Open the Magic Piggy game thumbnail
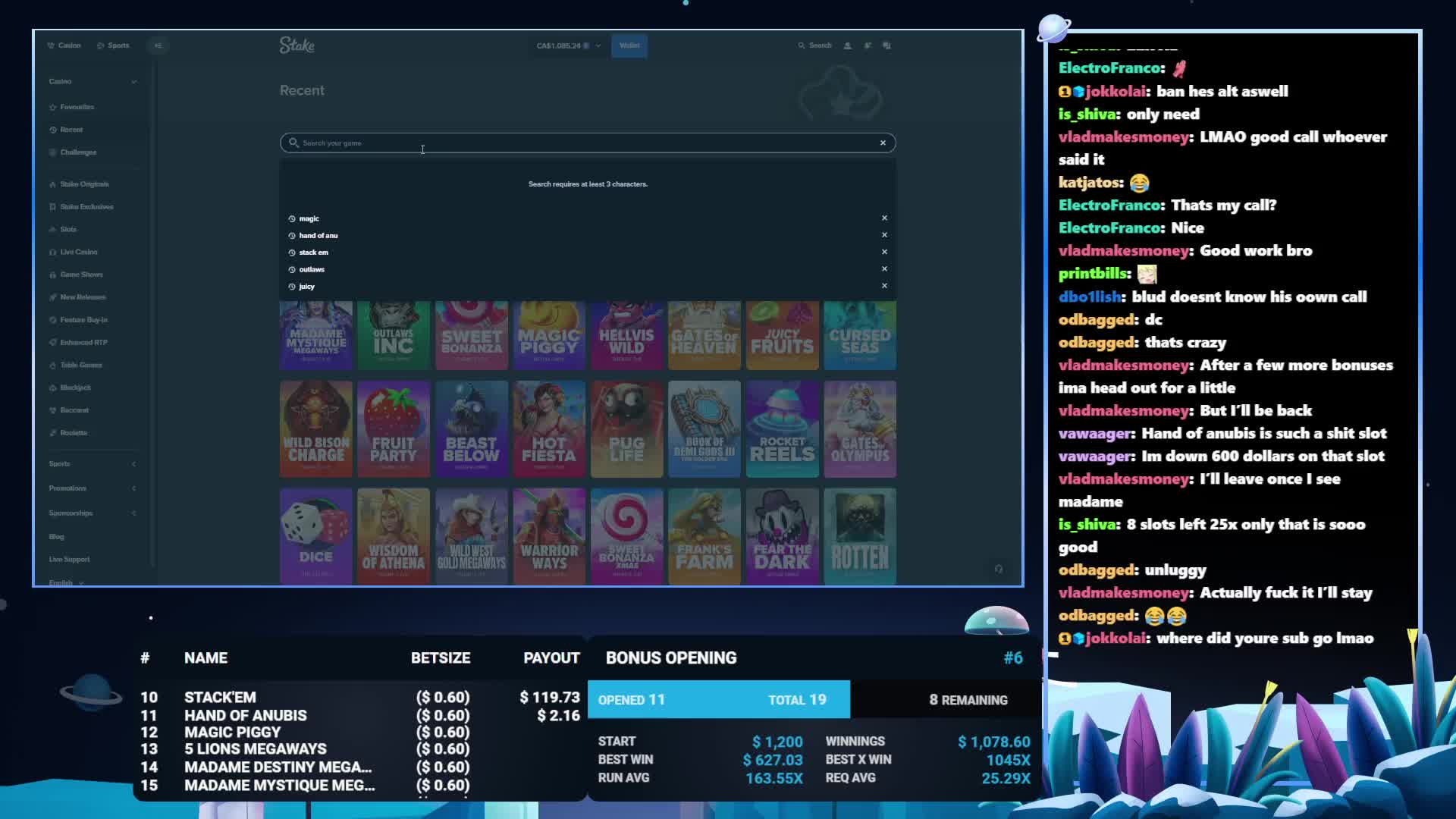Image resolution: width=1456 pixels, height=819 pixels. click(x=549, y=335)
